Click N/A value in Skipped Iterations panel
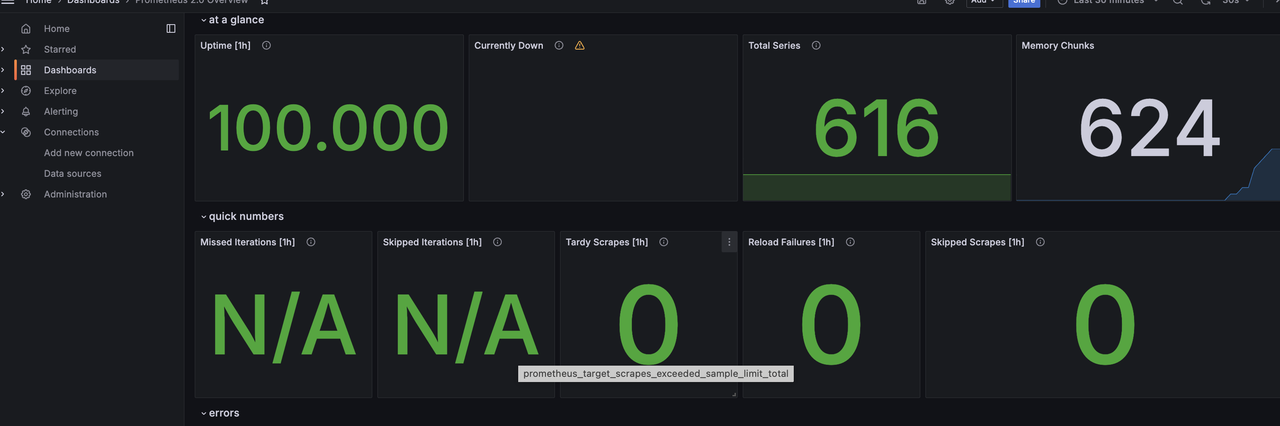Screen dimensions: 1280x426 click(x=467, y=324)
